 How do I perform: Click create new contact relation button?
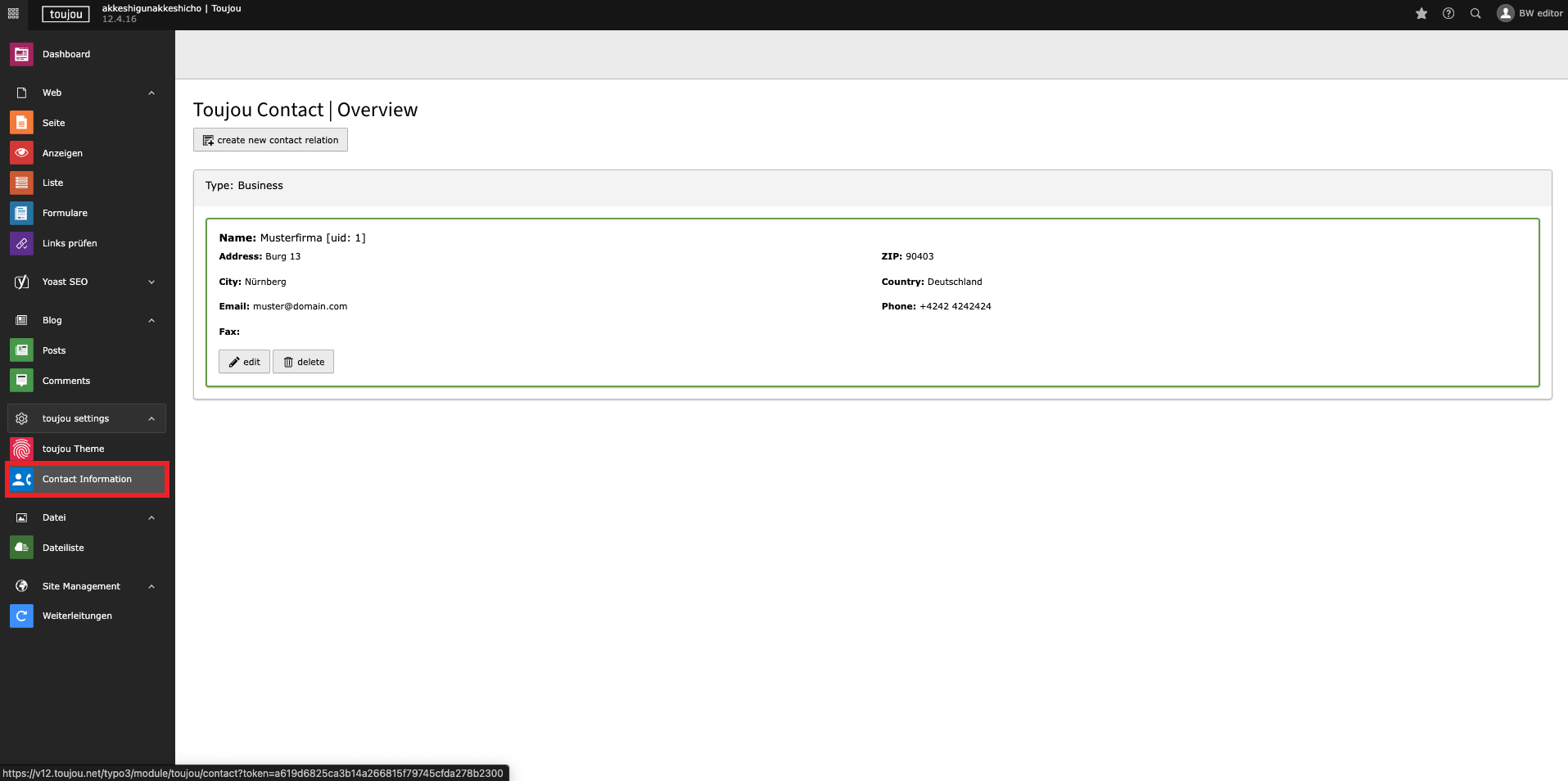tap(270, 140)
